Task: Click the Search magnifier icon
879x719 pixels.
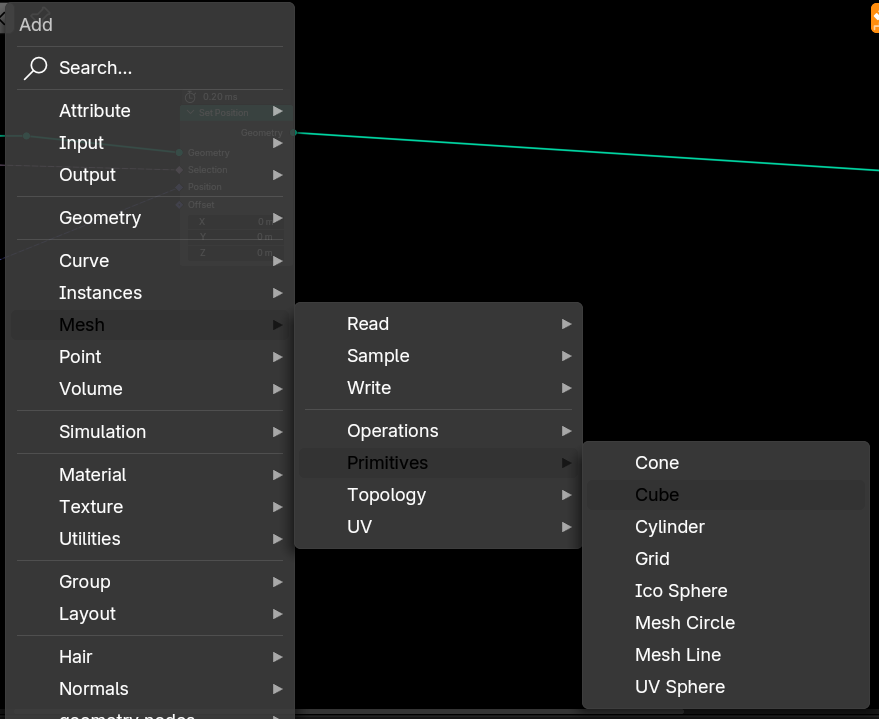Action: click(x=35, y=68)
